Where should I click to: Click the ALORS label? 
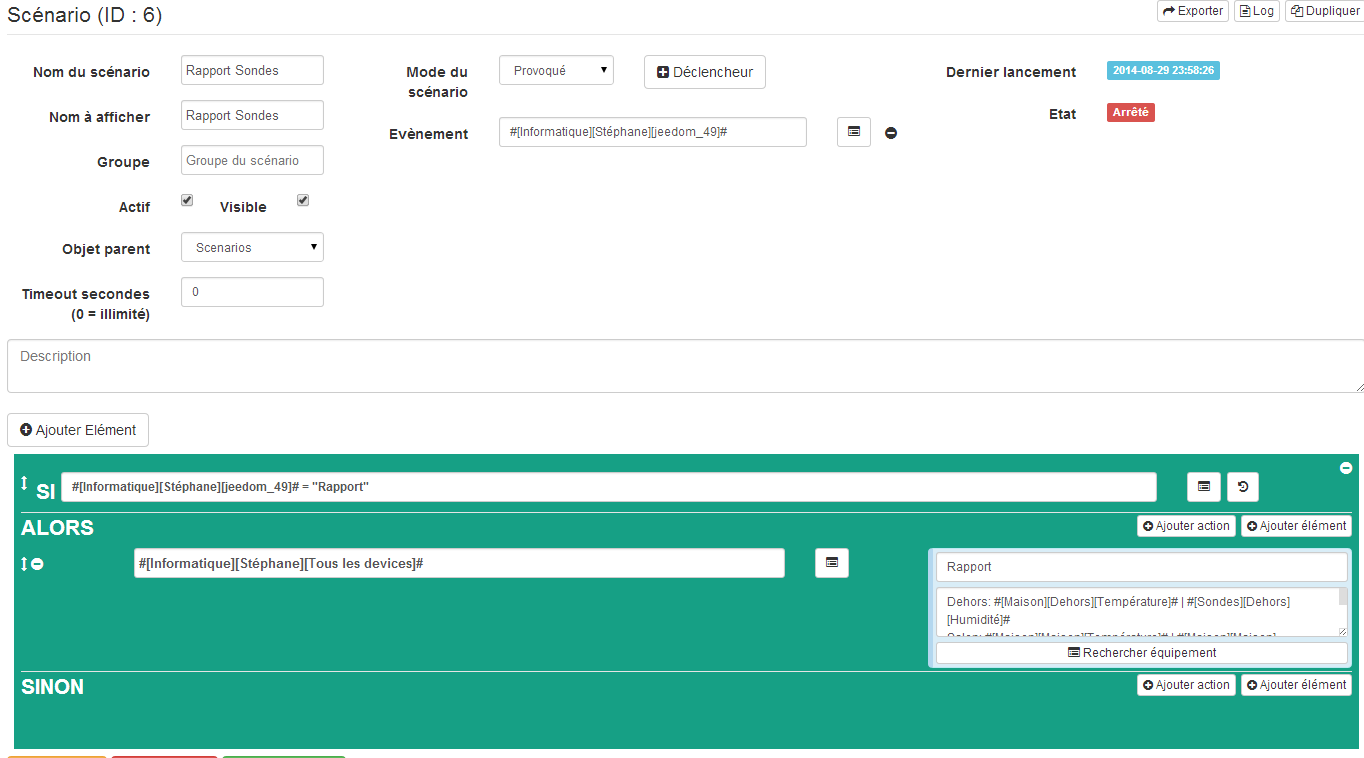point(58,528)
